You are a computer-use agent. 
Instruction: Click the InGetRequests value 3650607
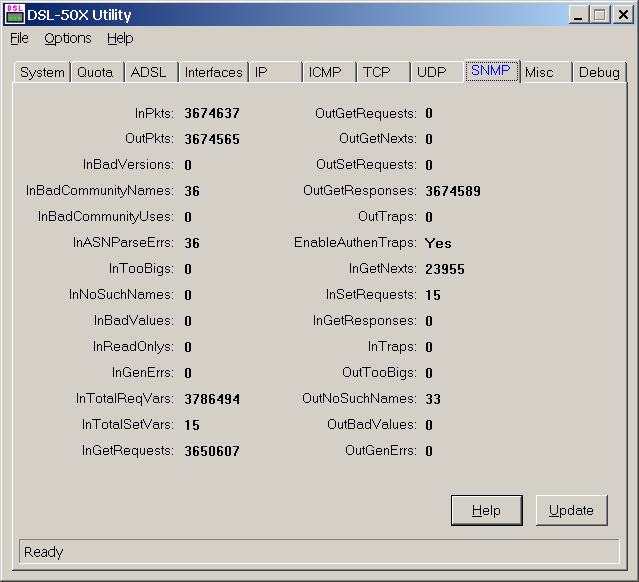click(212, 451)
